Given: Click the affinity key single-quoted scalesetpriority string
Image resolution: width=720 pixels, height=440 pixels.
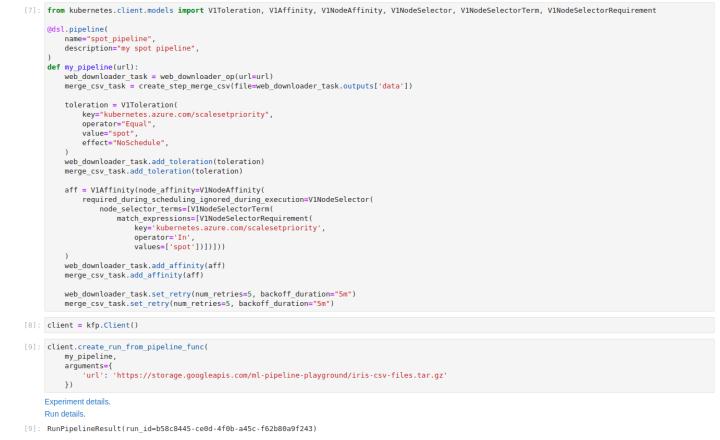Looking at the screenshot, I should coord(236,228).
